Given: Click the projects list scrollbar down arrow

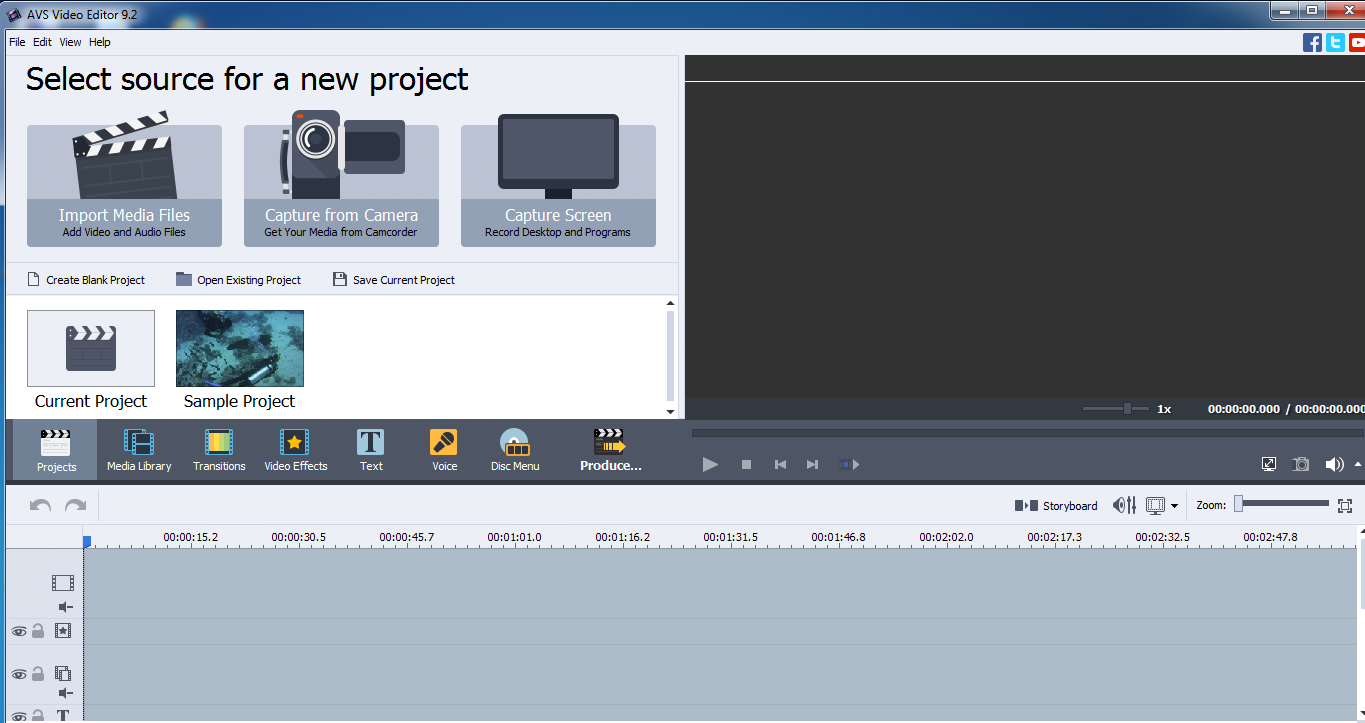Looking at the screenshot, I should 671,411.
